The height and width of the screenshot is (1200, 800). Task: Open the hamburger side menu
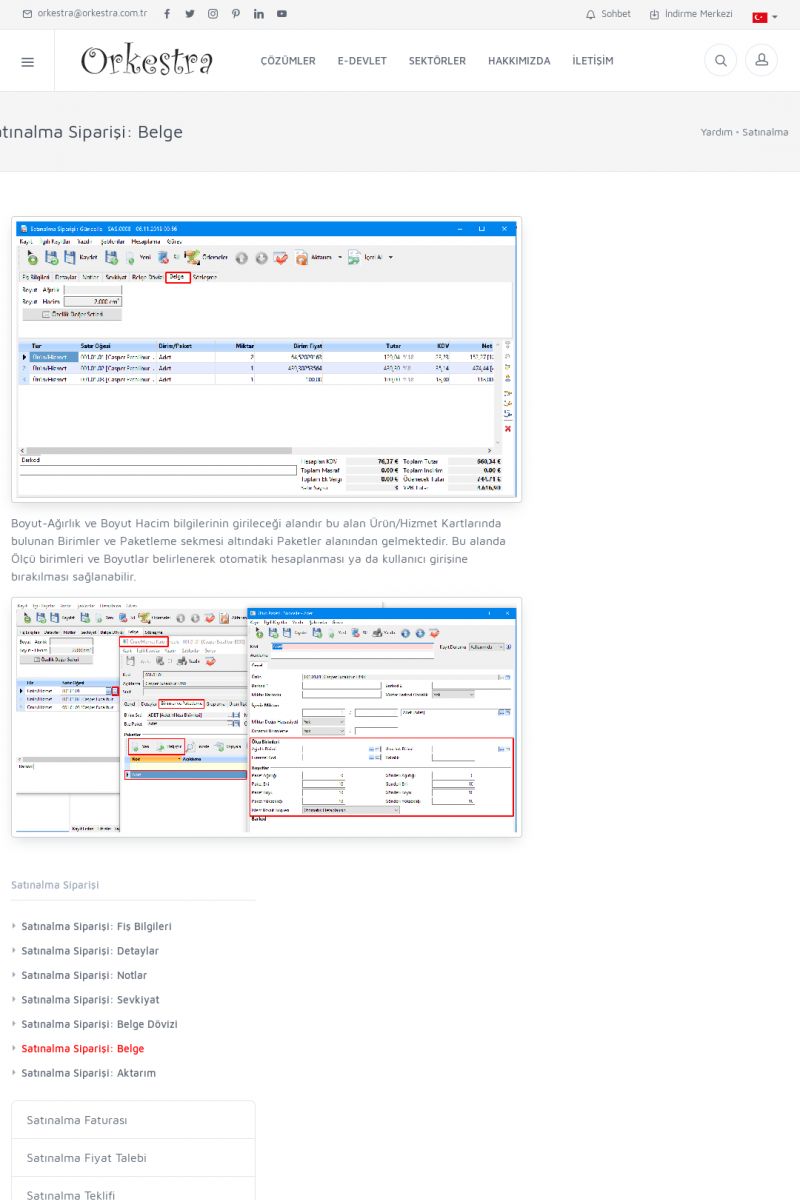tap(27, 61)
